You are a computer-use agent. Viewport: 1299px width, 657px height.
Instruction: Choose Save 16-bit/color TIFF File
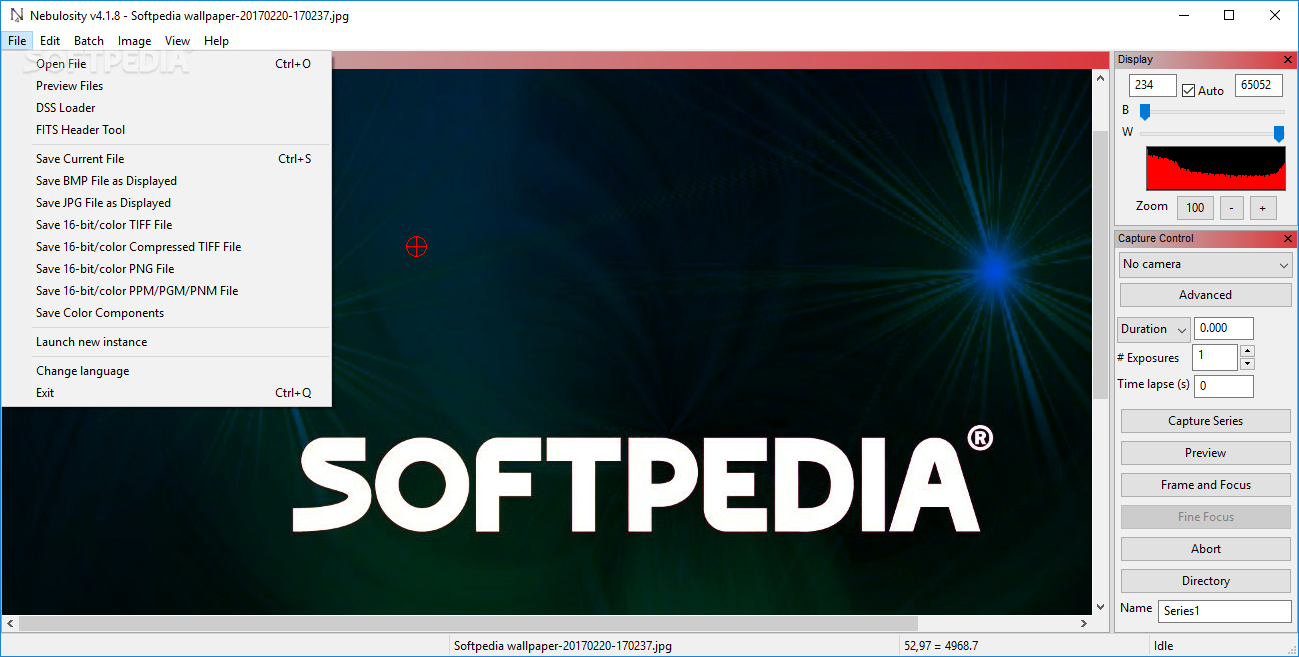(167, 225)
